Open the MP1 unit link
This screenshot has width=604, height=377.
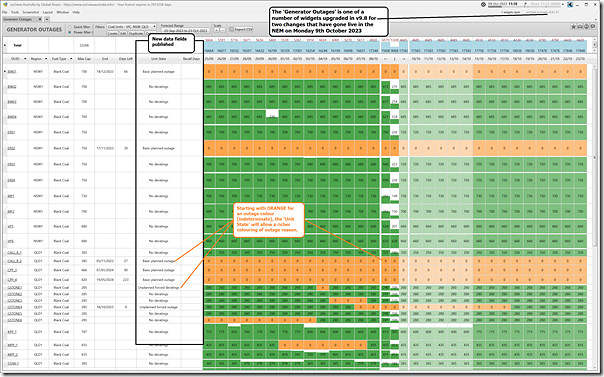[x=11, y=196]
